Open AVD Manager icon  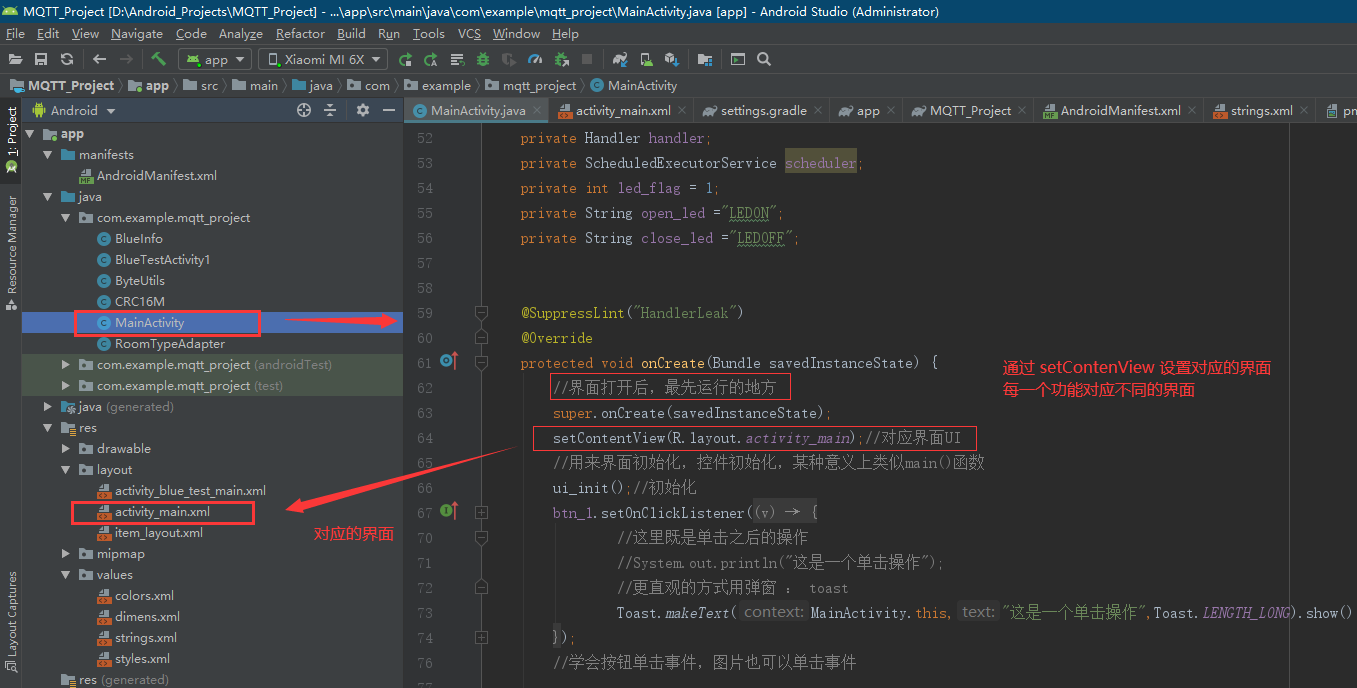point(646,59)
